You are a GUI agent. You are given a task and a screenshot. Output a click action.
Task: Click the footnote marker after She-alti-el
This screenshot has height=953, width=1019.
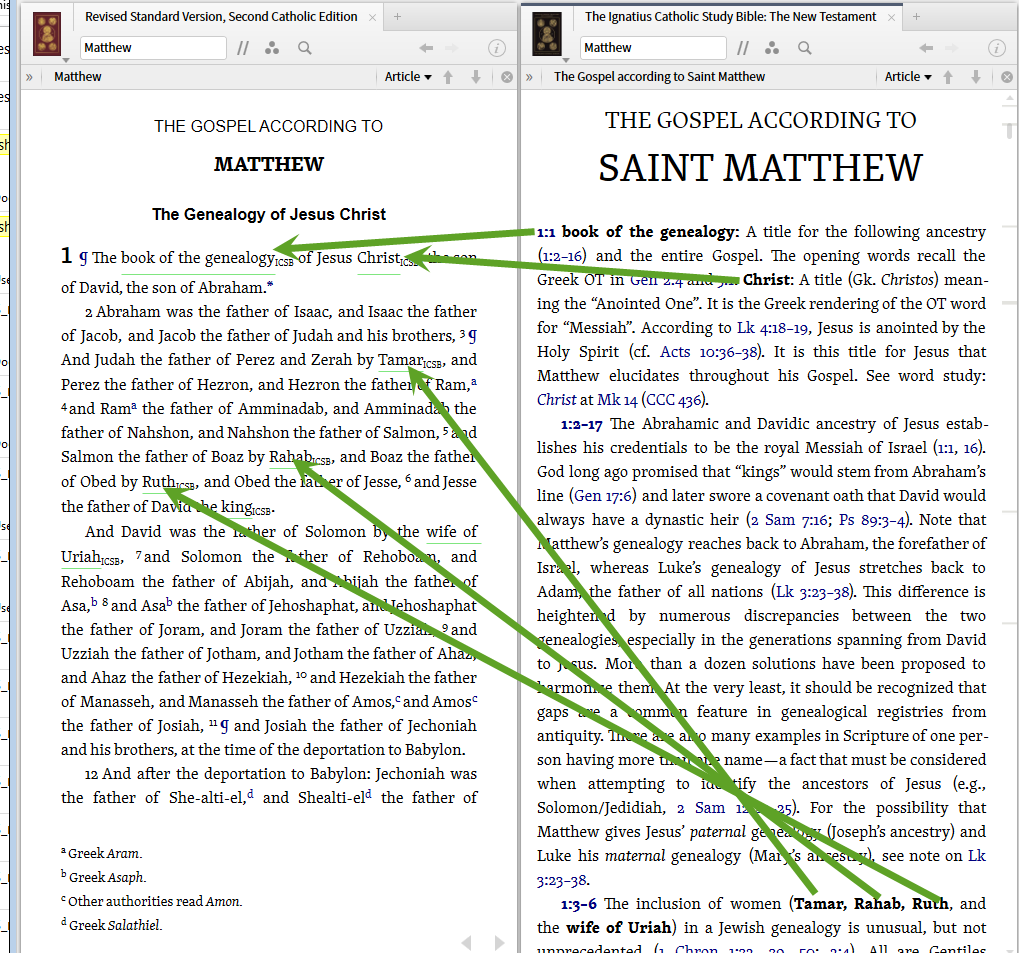click(250, 794)
